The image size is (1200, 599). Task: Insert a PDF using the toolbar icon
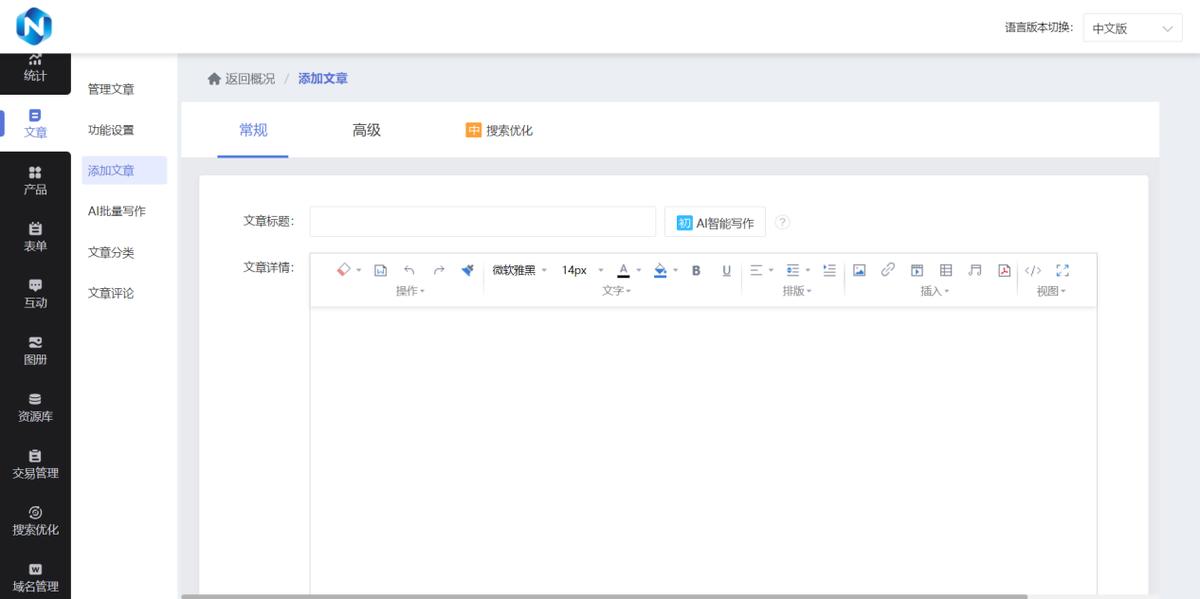(1003, 270)
